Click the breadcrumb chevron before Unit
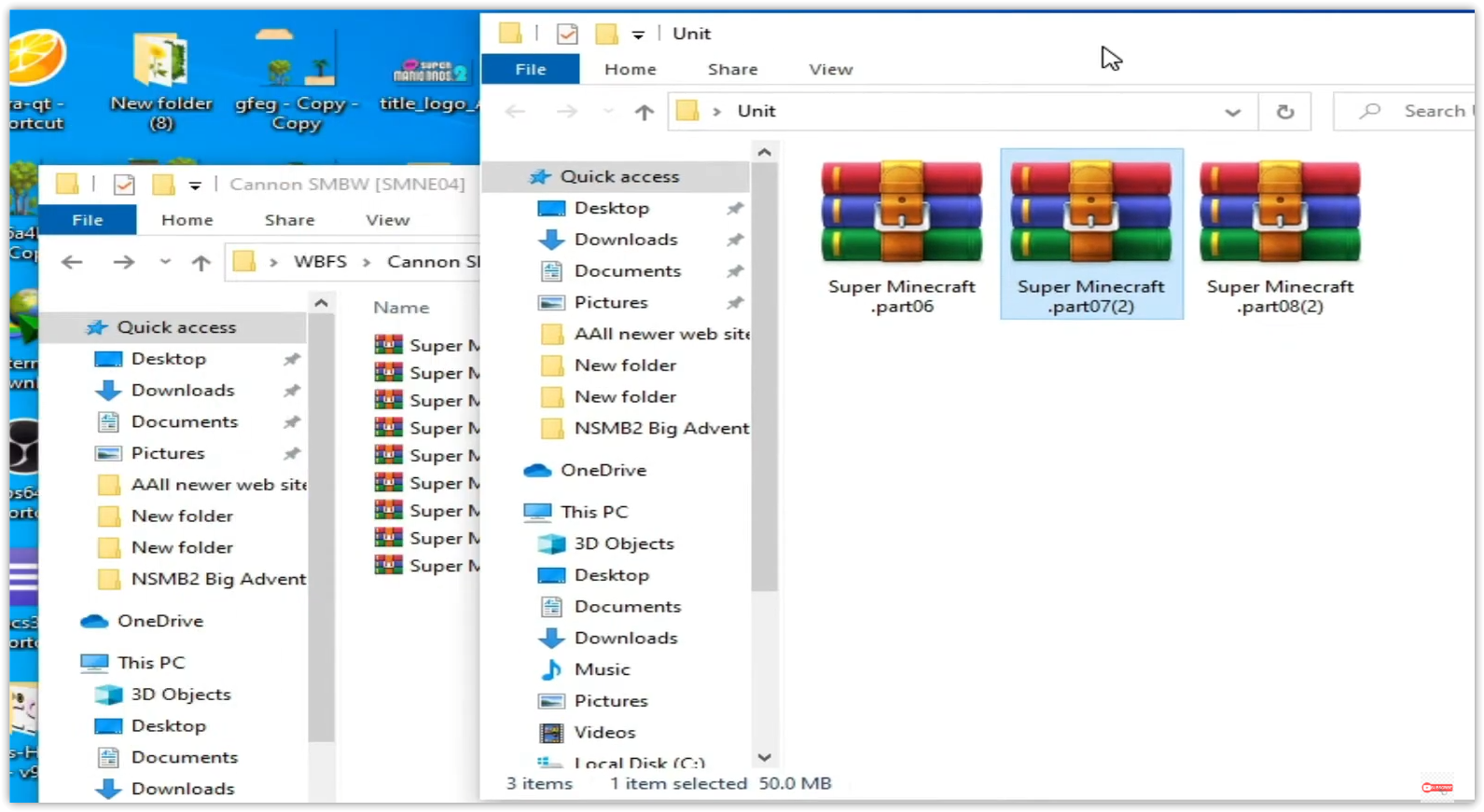The image size is (1484, 812). 716,112
